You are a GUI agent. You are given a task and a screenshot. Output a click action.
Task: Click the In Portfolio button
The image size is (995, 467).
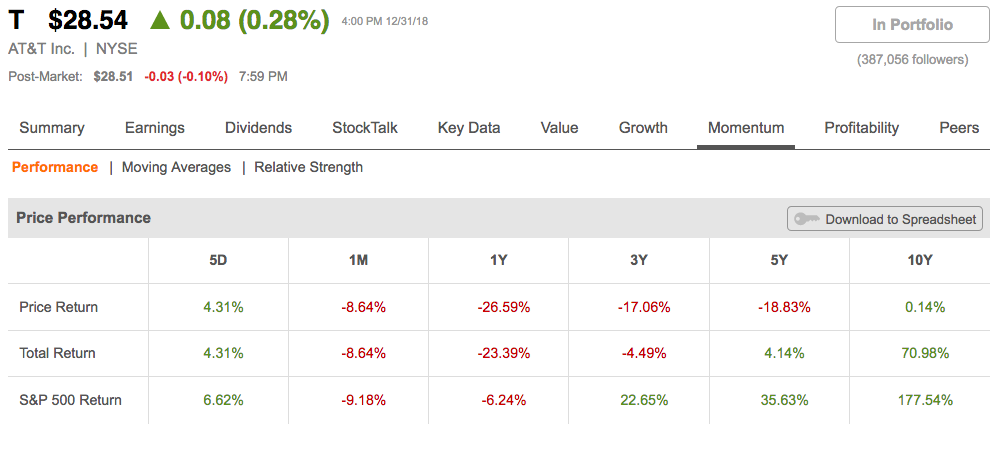[912, 25]
